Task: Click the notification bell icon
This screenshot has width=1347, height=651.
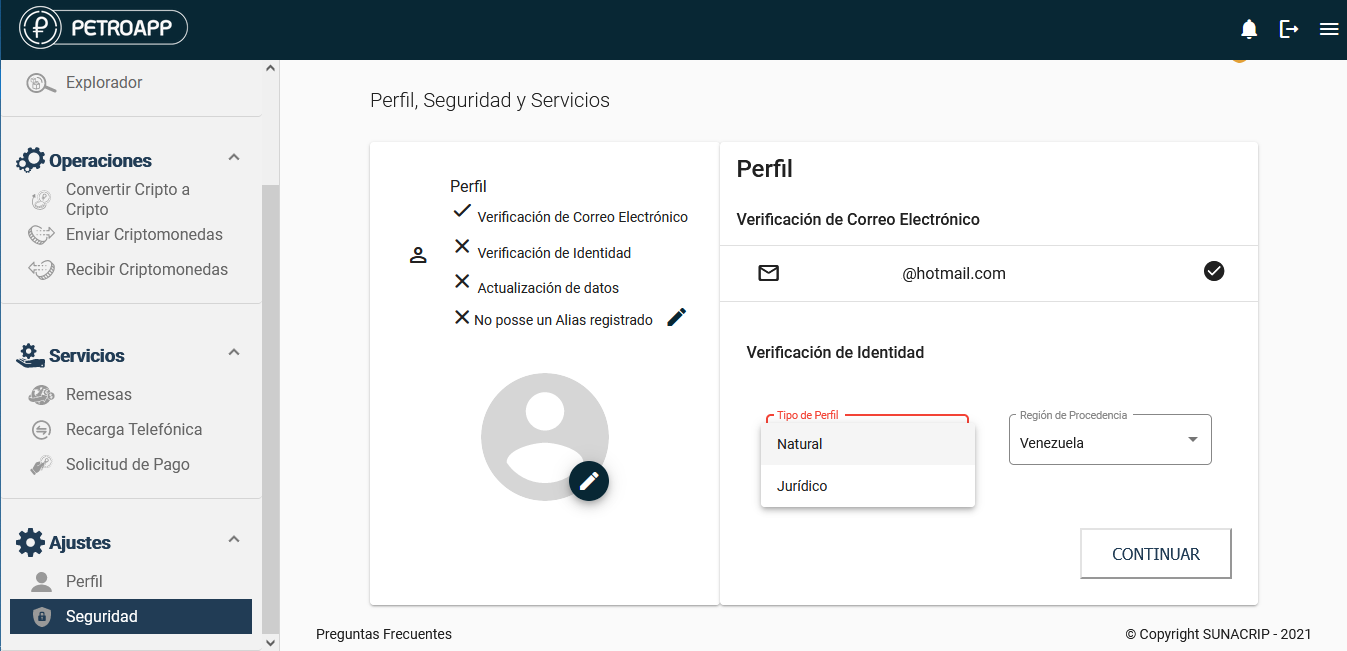Action: tap(1249, 29)
